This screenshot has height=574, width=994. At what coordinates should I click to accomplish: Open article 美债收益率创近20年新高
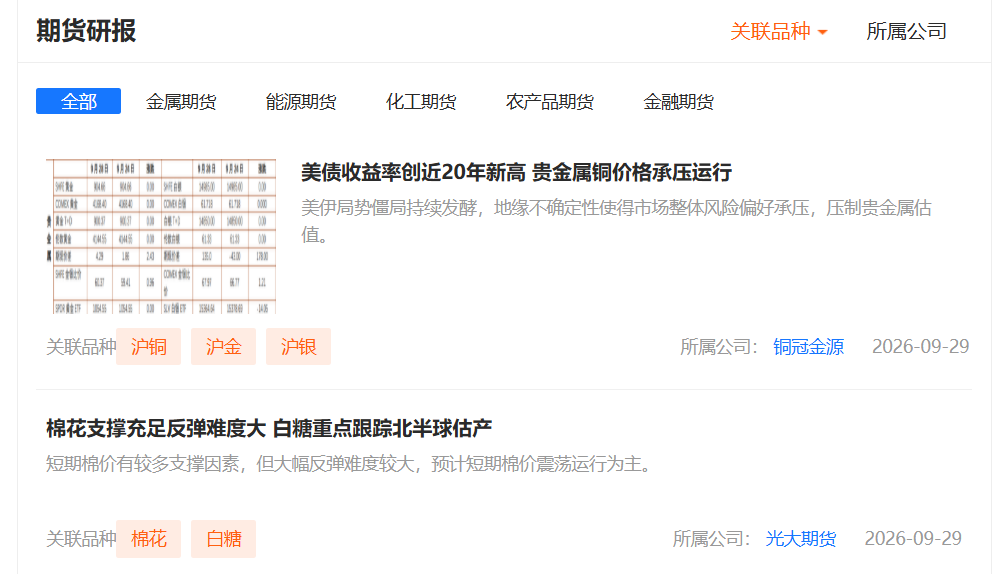click(516, 172)
